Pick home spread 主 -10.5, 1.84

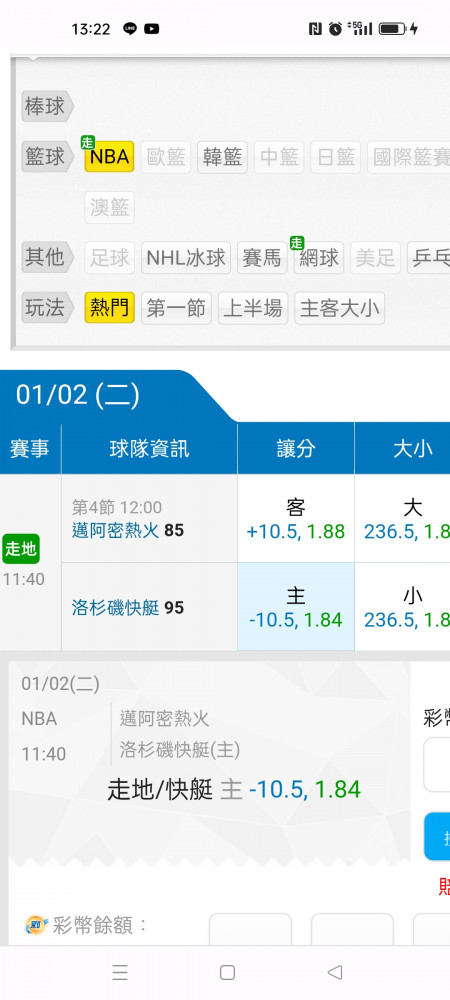296,607
